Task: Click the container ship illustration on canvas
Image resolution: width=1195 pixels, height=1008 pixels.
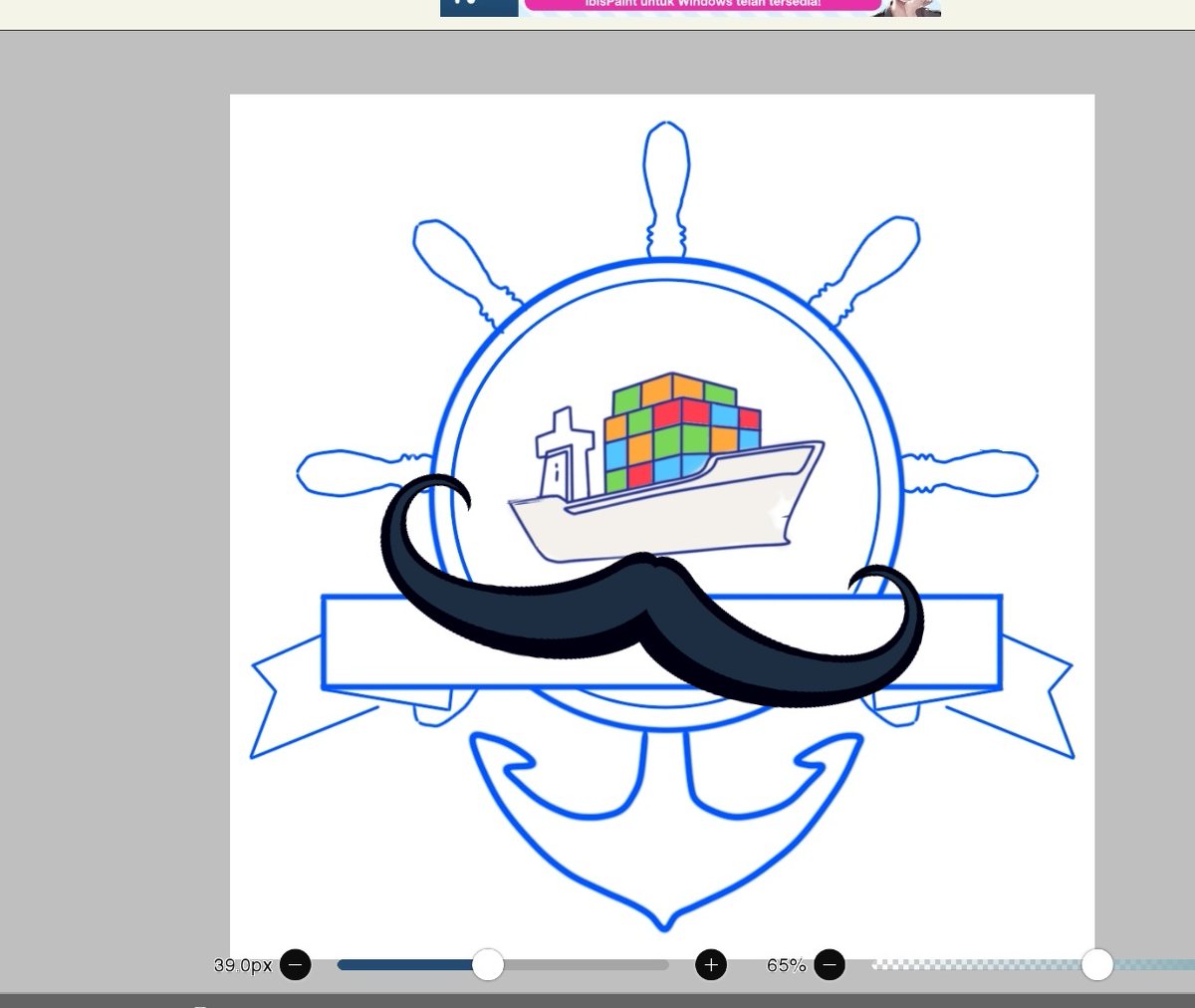Action: 665,468
